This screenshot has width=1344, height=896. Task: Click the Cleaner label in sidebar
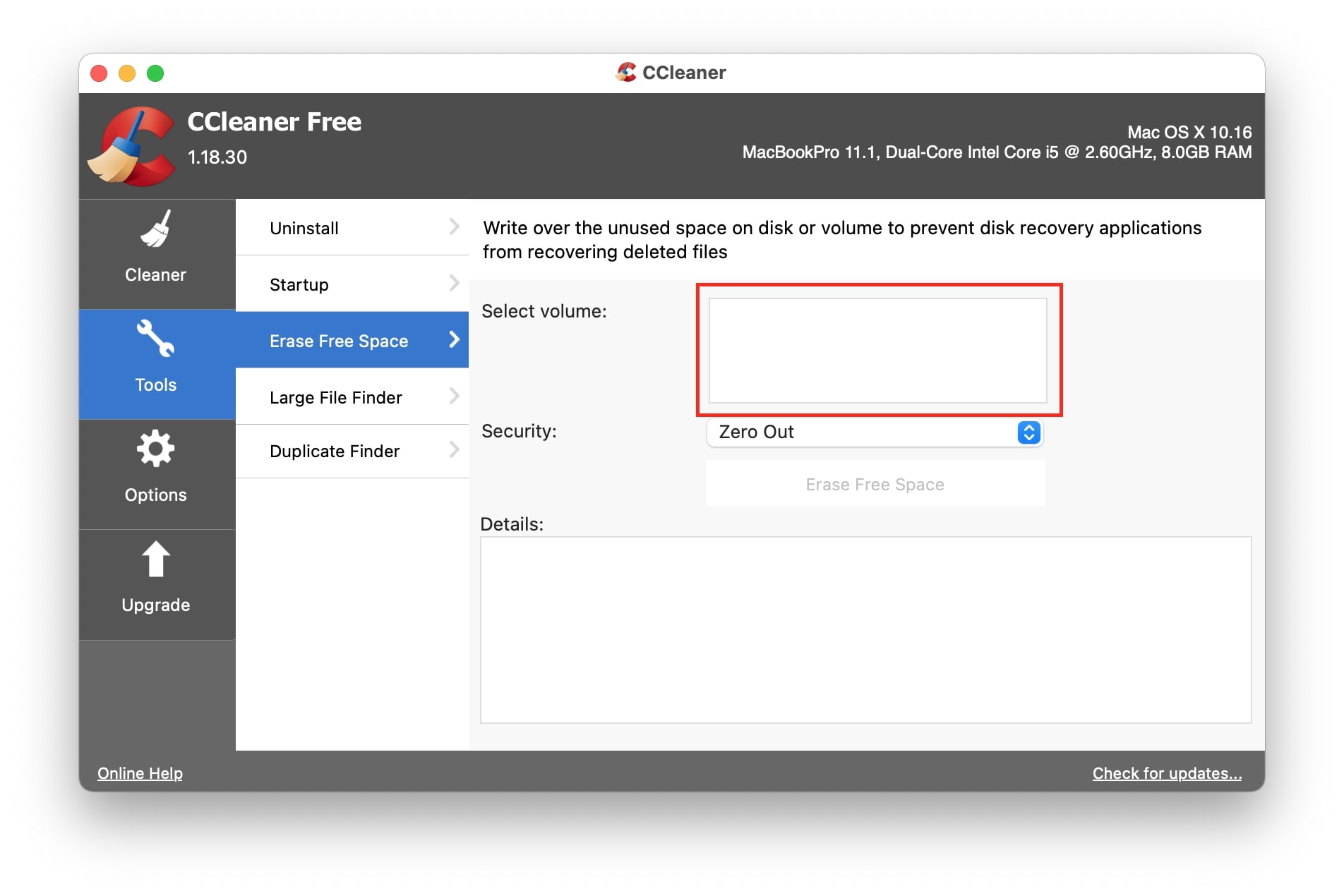(x=155, y=274)
